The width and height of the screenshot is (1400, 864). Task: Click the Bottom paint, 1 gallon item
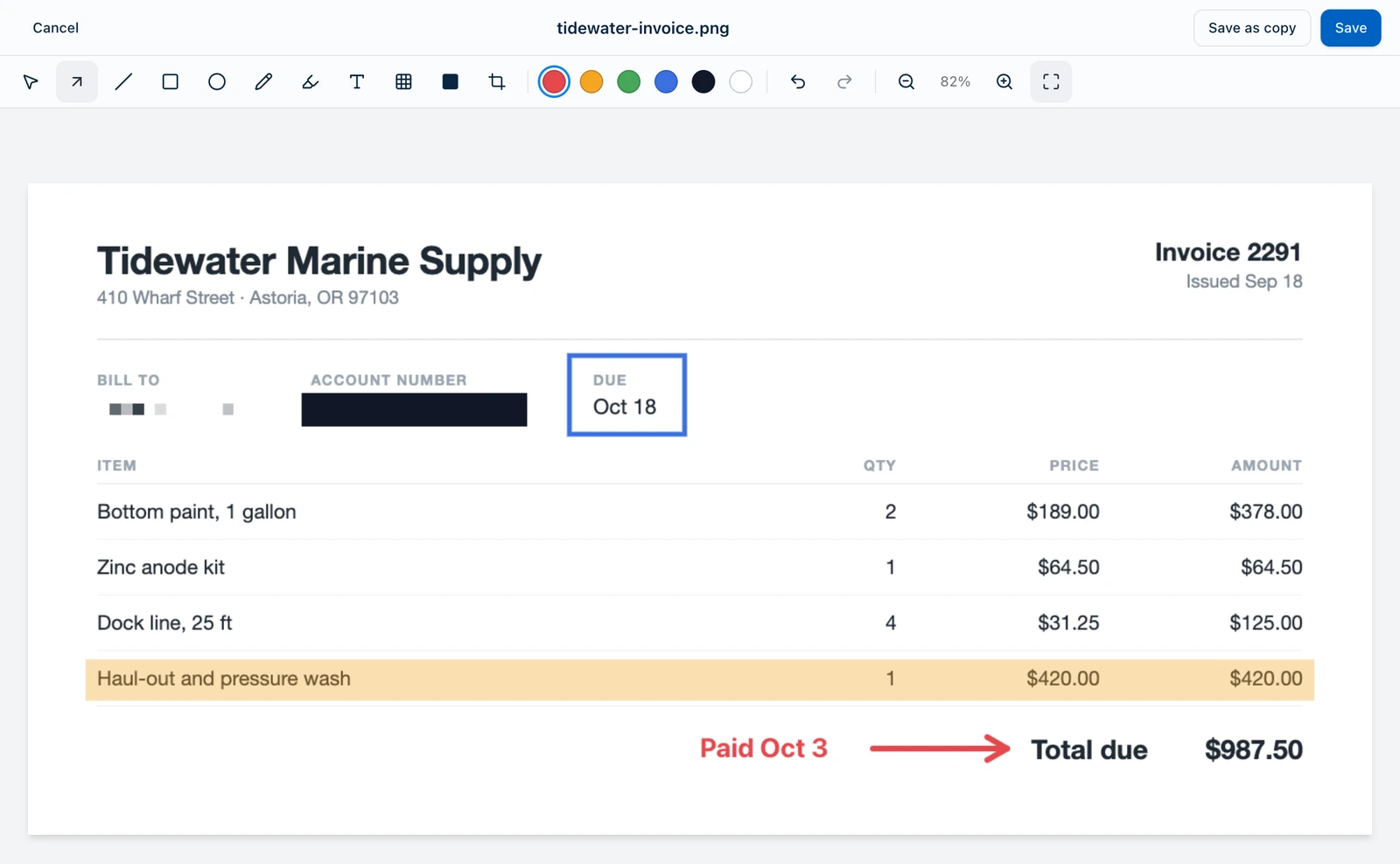click(x=197, y=512)
